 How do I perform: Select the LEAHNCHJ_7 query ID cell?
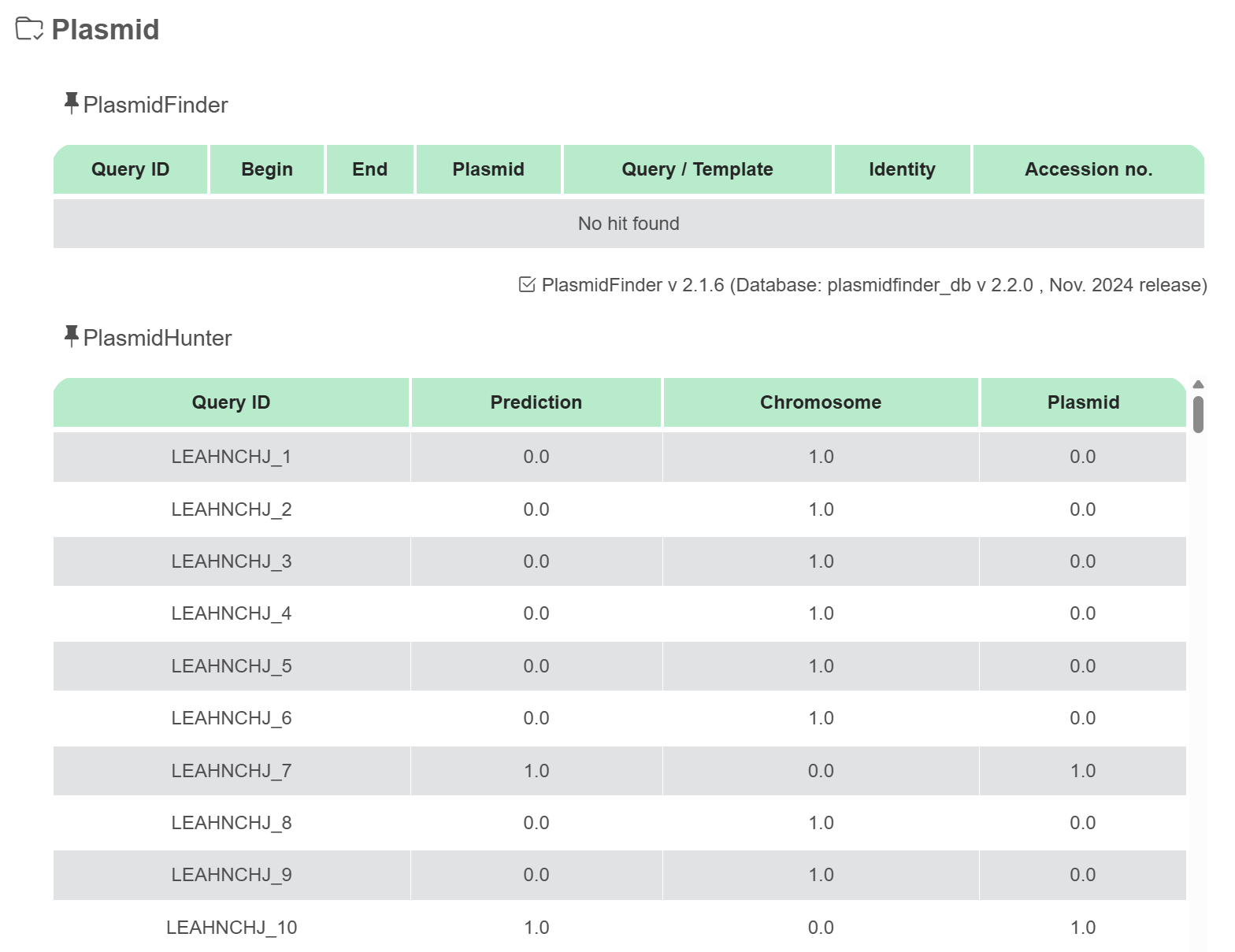pyautogui.click(x=232, y=771)
